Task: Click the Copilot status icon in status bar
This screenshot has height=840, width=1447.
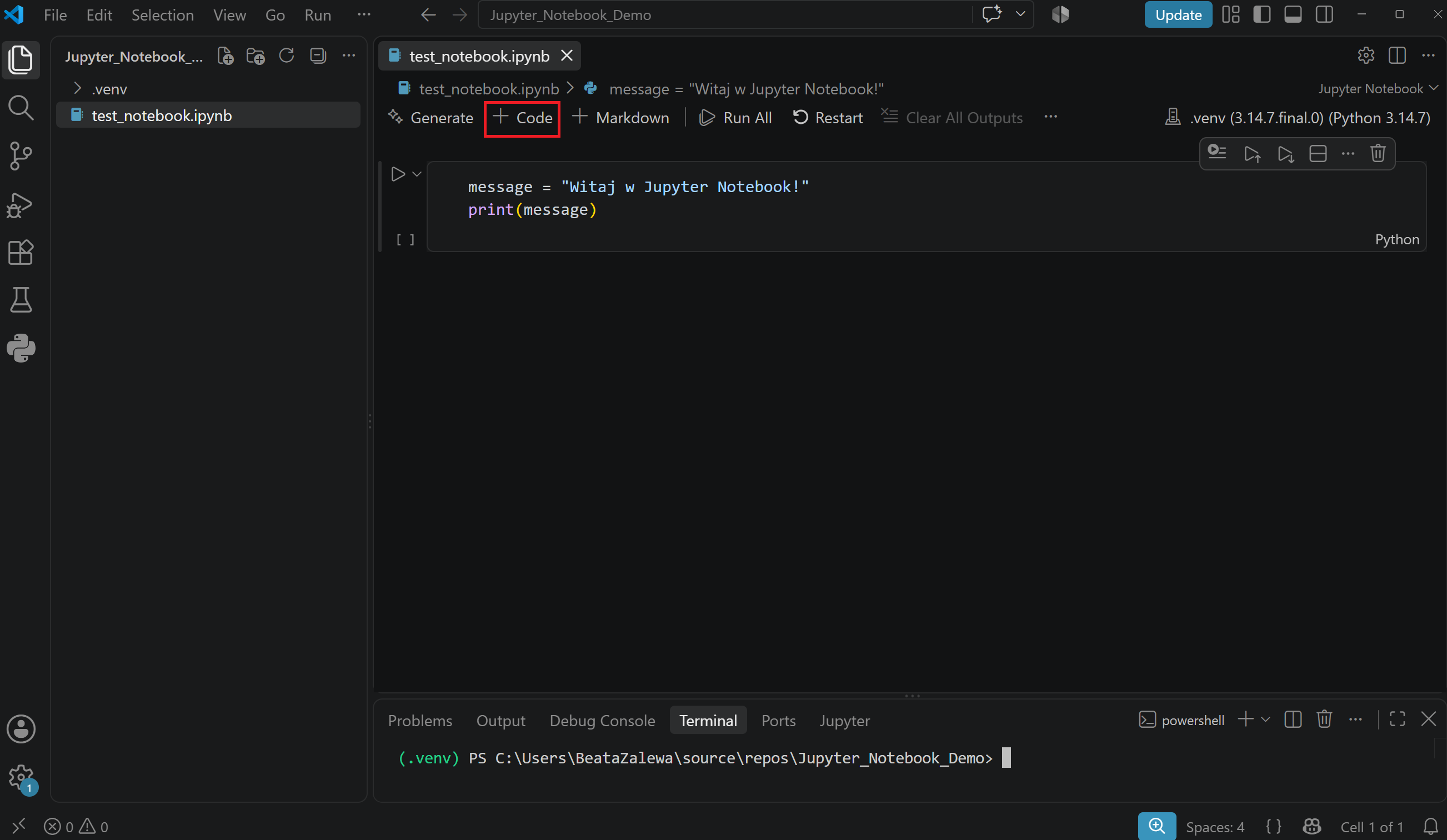Action: click(1312, 826)
